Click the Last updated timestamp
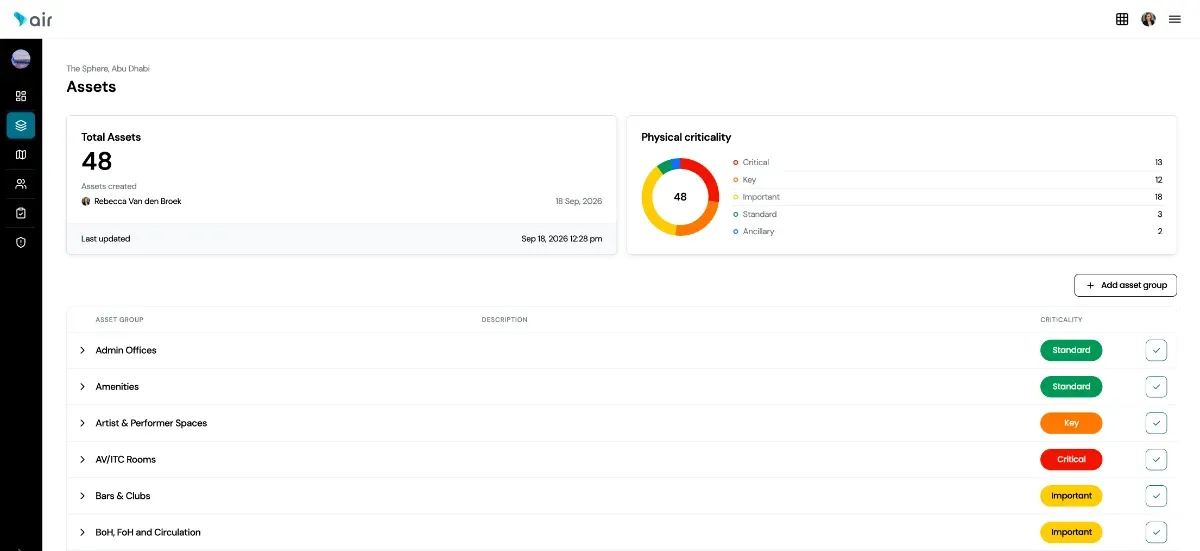Image resolution: width=1200 pixels, height=551 pixels. pos(562,239)
